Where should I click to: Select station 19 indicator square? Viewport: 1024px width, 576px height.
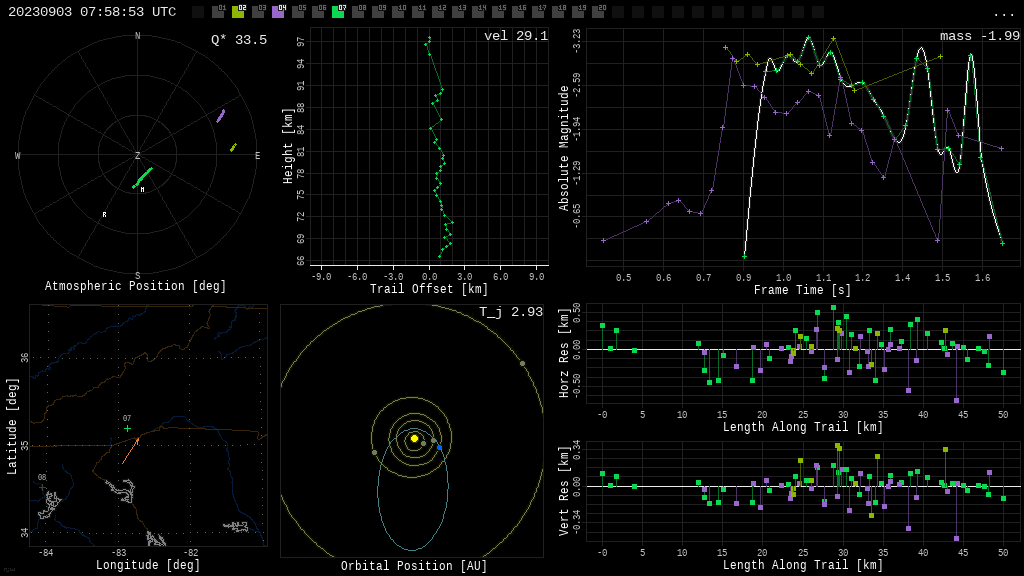pyautogui.click(x=579, y=11)
